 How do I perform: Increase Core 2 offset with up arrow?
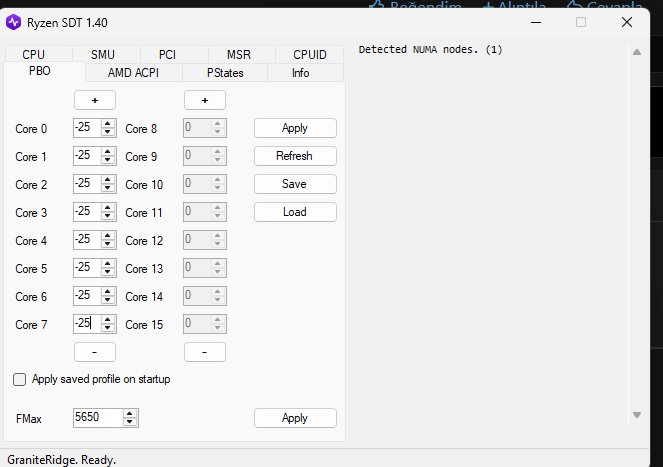point(108,179)
